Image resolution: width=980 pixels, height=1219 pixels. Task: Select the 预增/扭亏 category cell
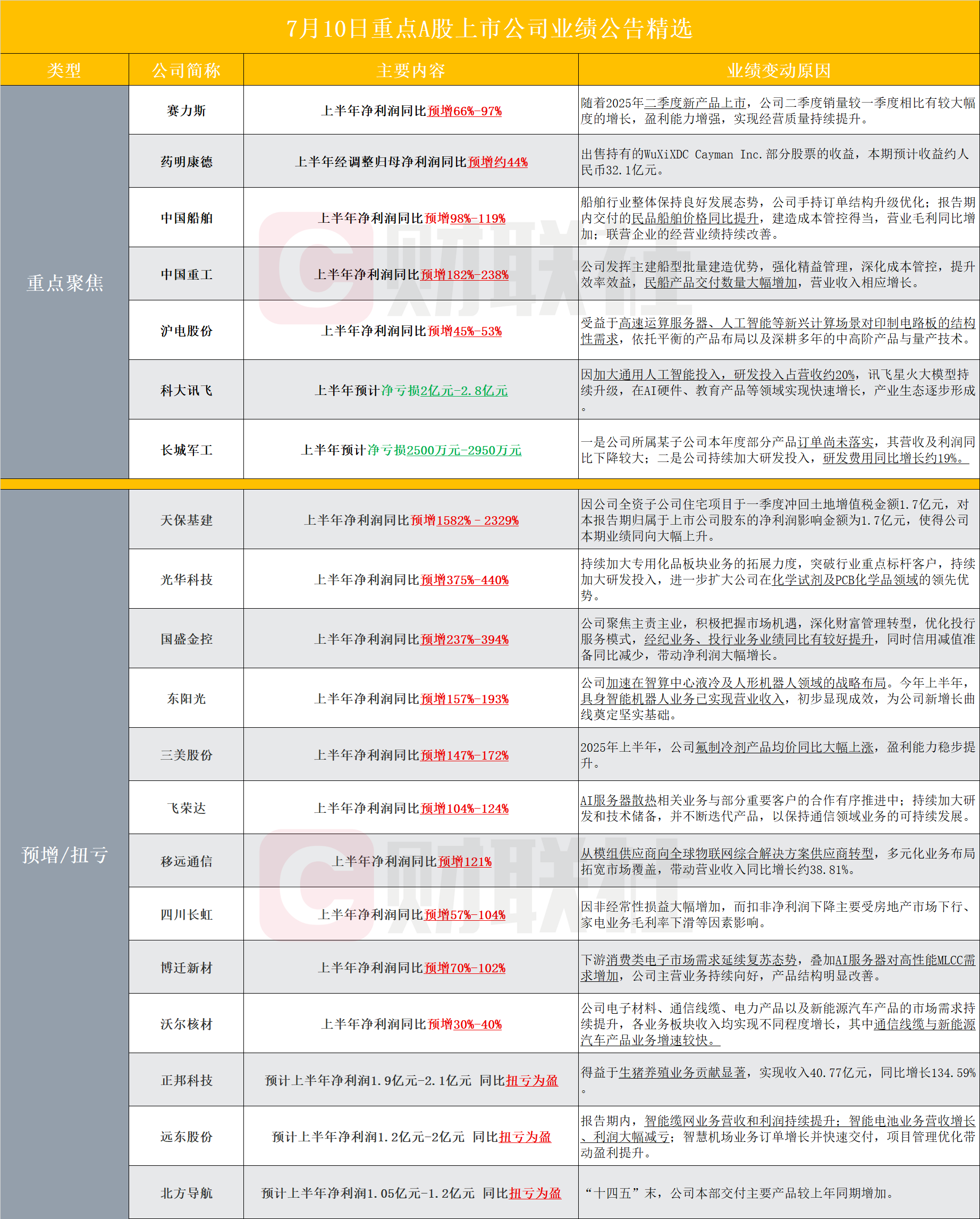click(x=64, y=854)
